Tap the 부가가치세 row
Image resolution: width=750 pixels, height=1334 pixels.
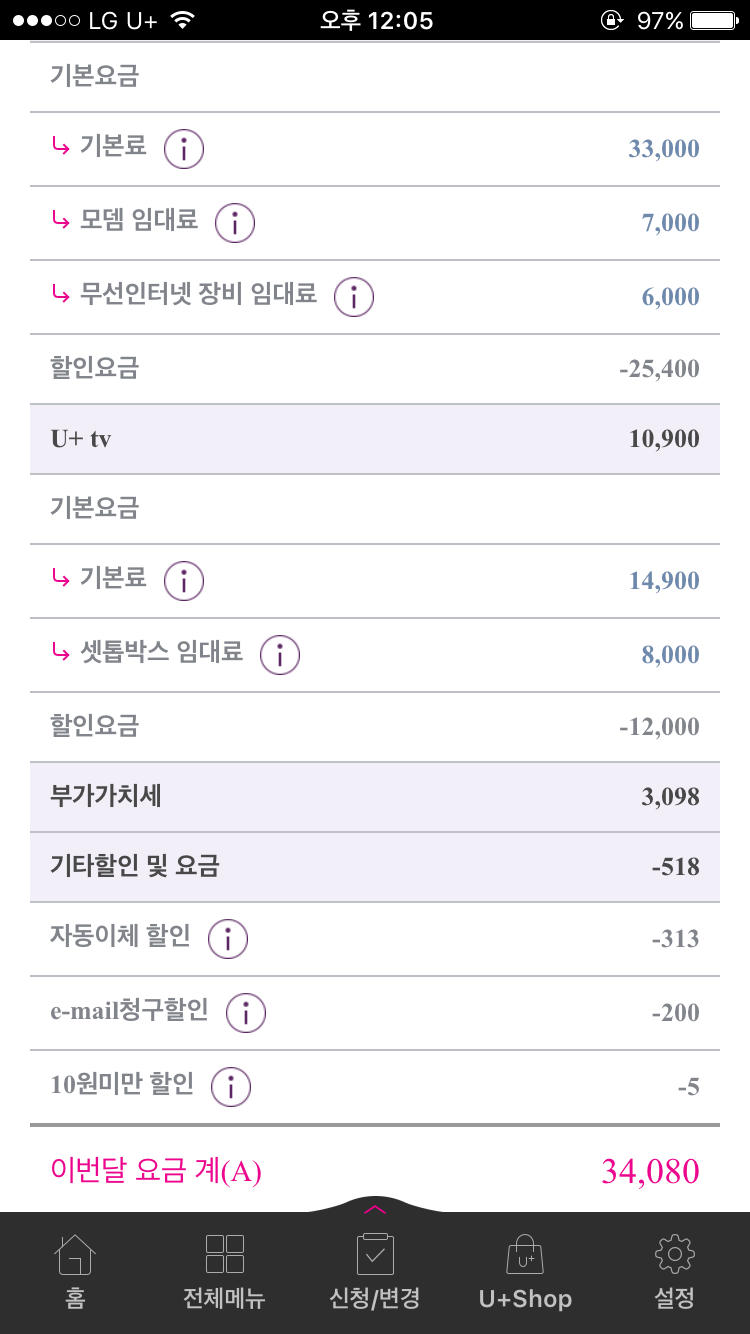(375, 797)
